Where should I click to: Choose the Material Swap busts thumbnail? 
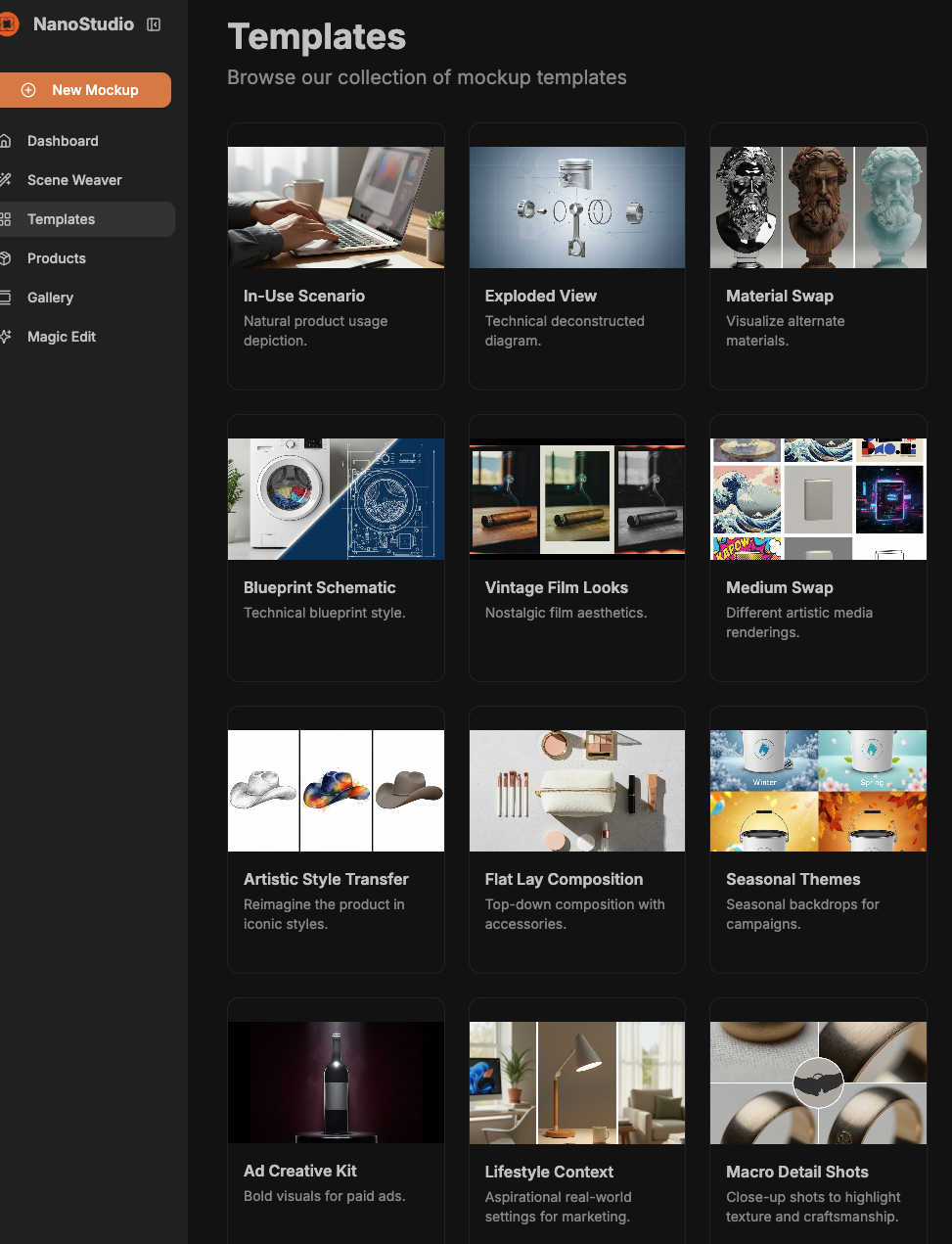click(818, 207)
